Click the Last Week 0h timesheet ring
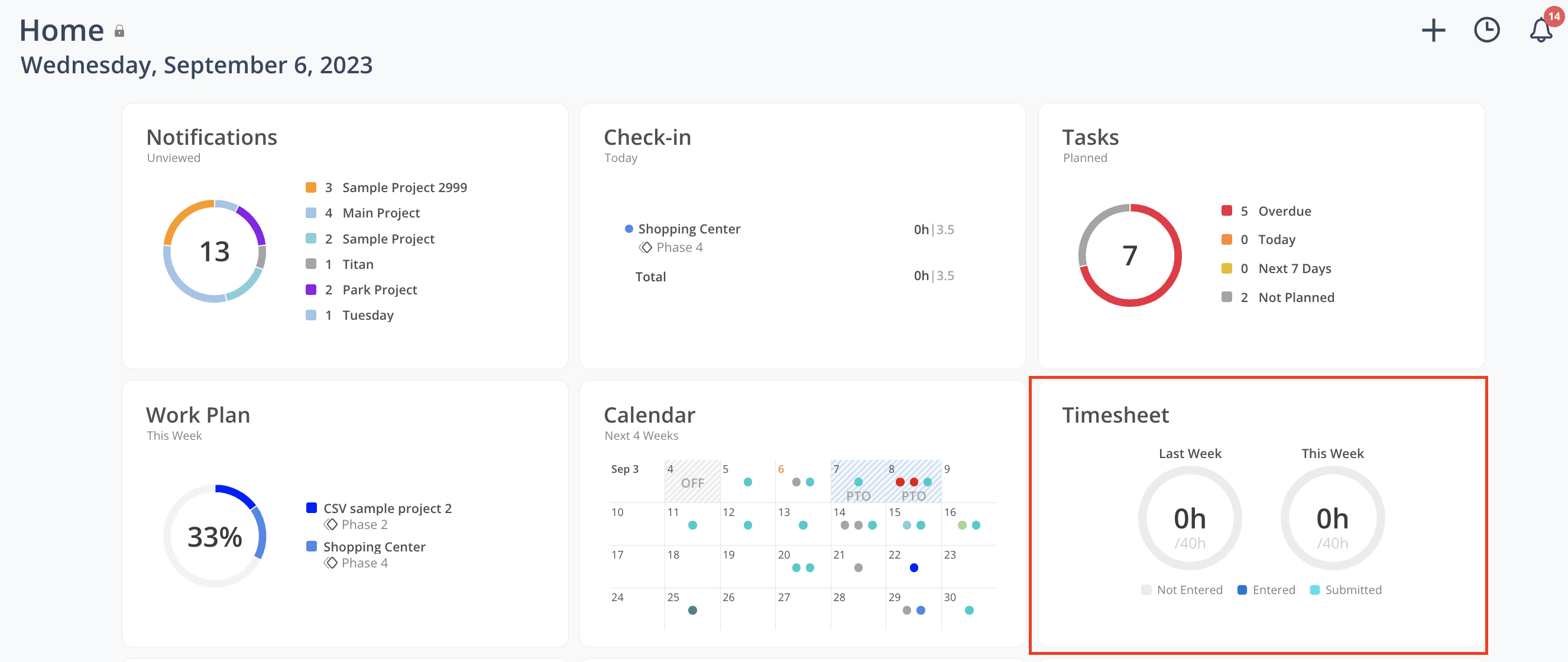The image size is (1568, 662). point(1190,518)
